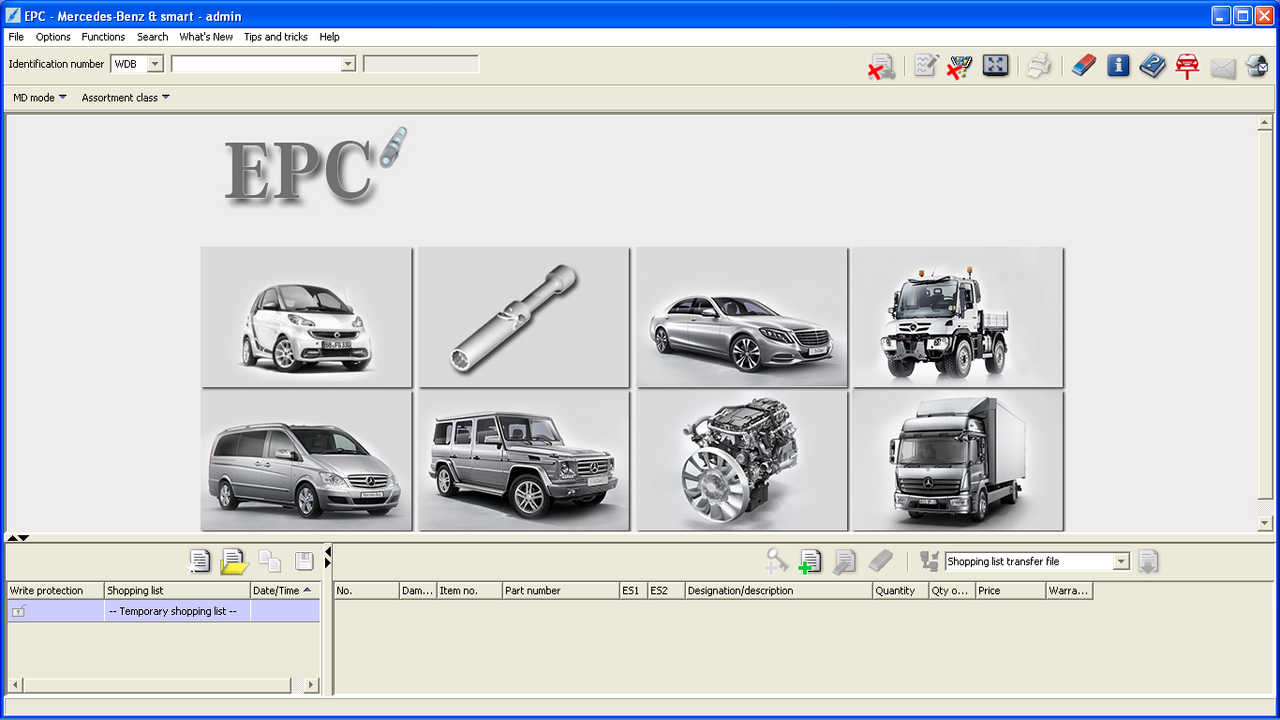Open the blue information icon

coord(1118,66)
